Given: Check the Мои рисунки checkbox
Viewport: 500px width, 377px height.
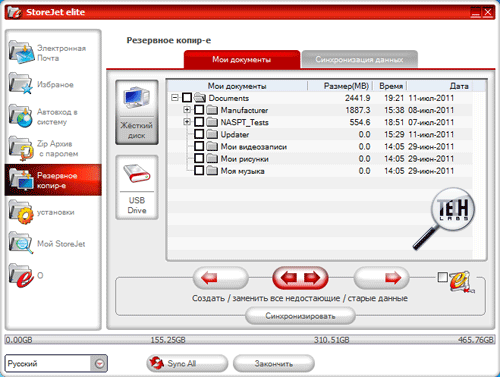Looking at the screenshot, I should [199, 158].
